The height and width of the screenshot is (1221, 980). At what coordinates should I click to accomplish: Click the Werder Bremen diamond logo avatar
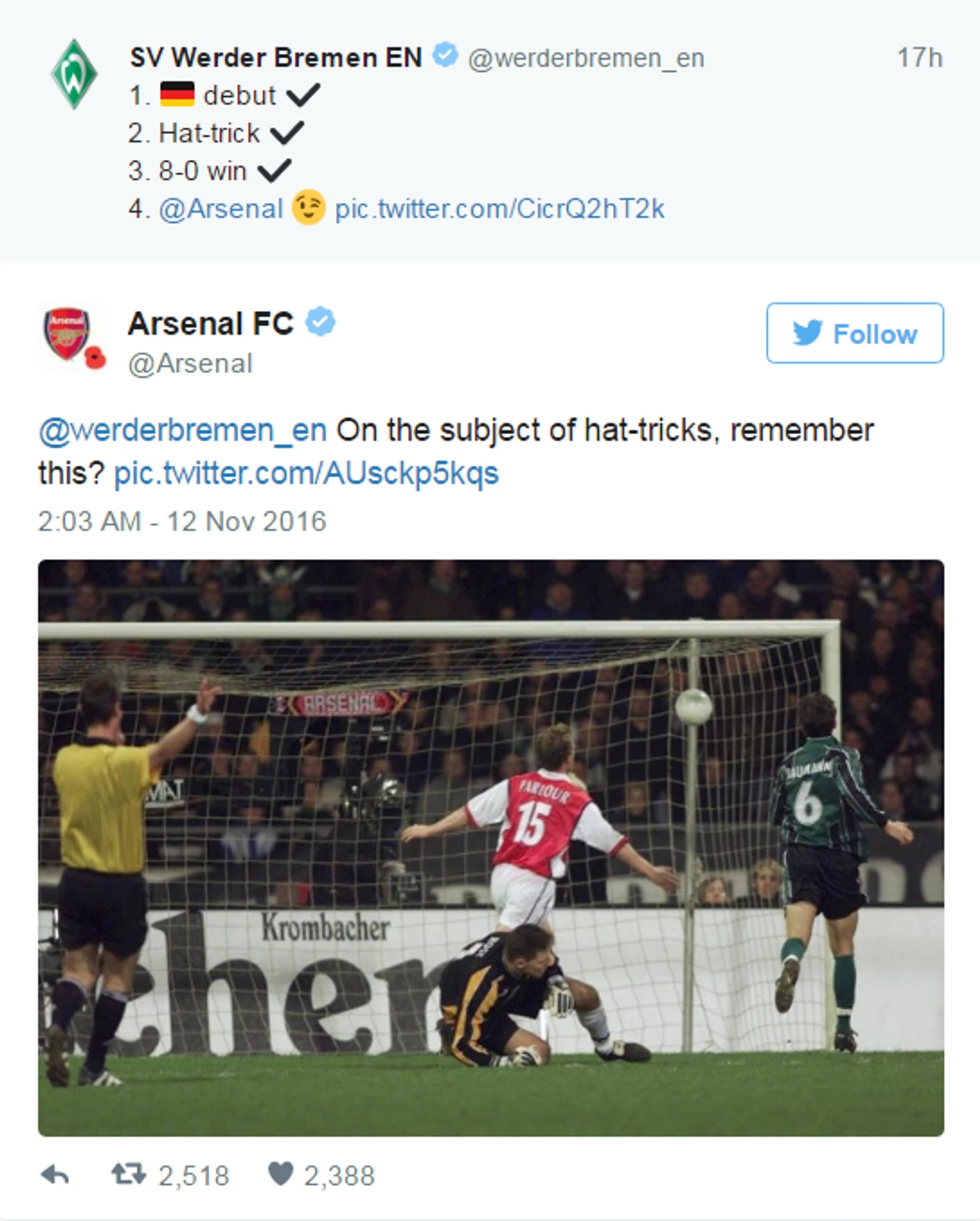click(74, 74)
